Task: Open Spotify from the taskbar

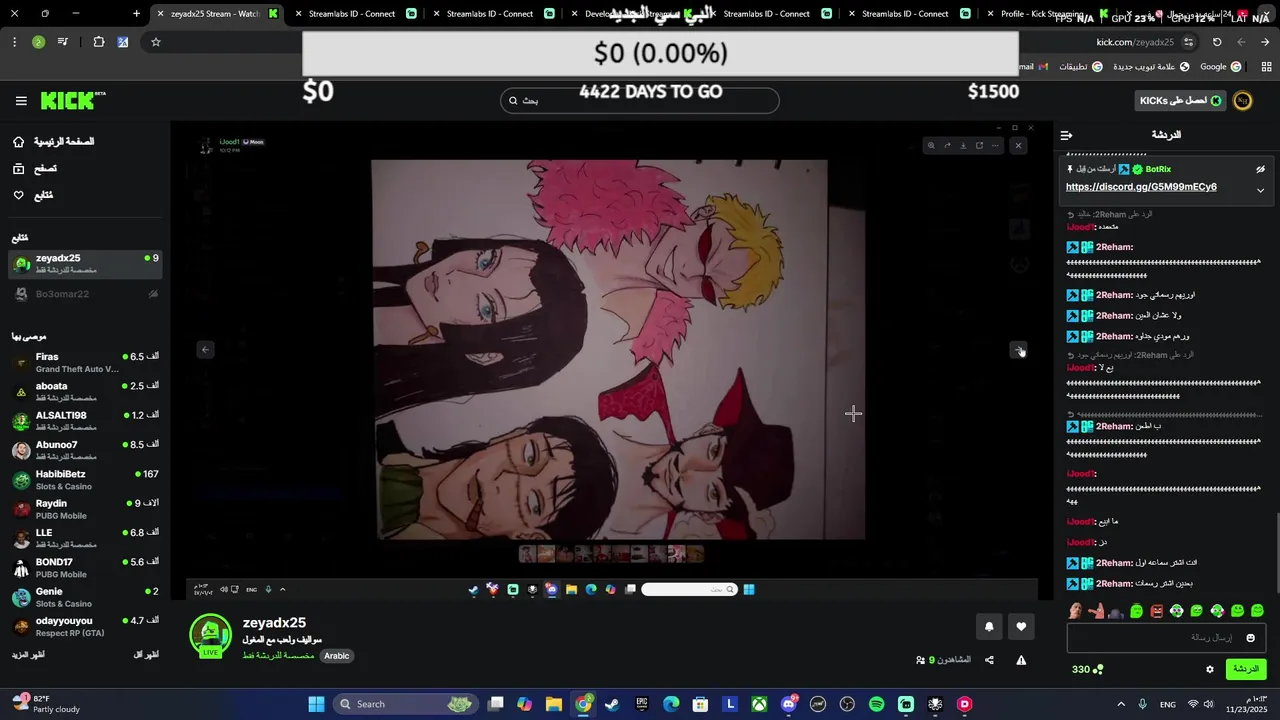Action: coord(877,704)
